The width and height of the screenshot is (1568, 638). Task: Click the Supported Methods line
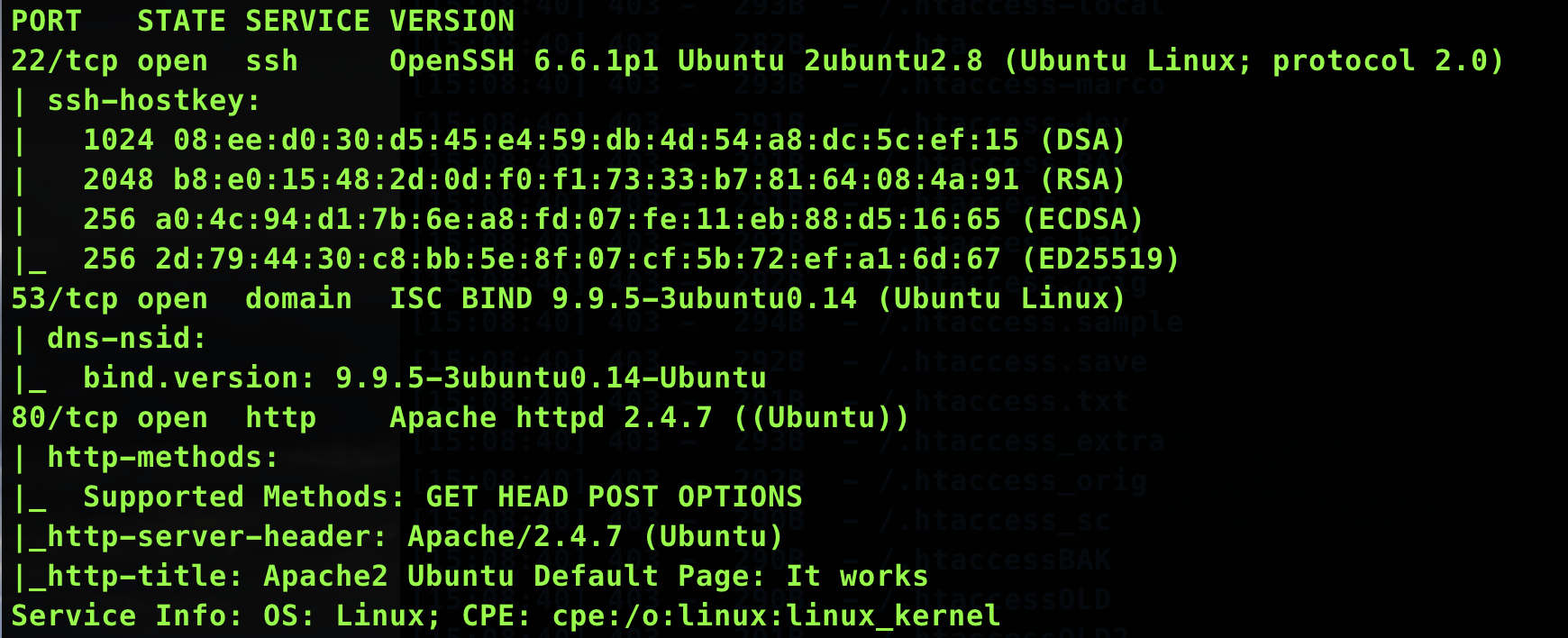point(442,497)
